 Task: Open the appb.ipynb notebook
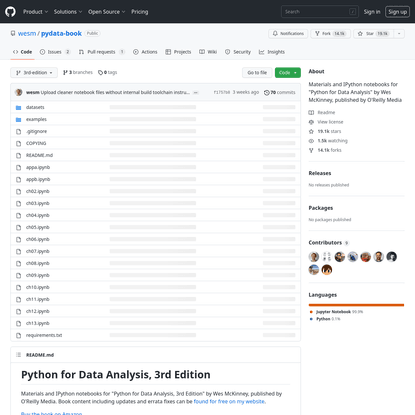[38, 179]
